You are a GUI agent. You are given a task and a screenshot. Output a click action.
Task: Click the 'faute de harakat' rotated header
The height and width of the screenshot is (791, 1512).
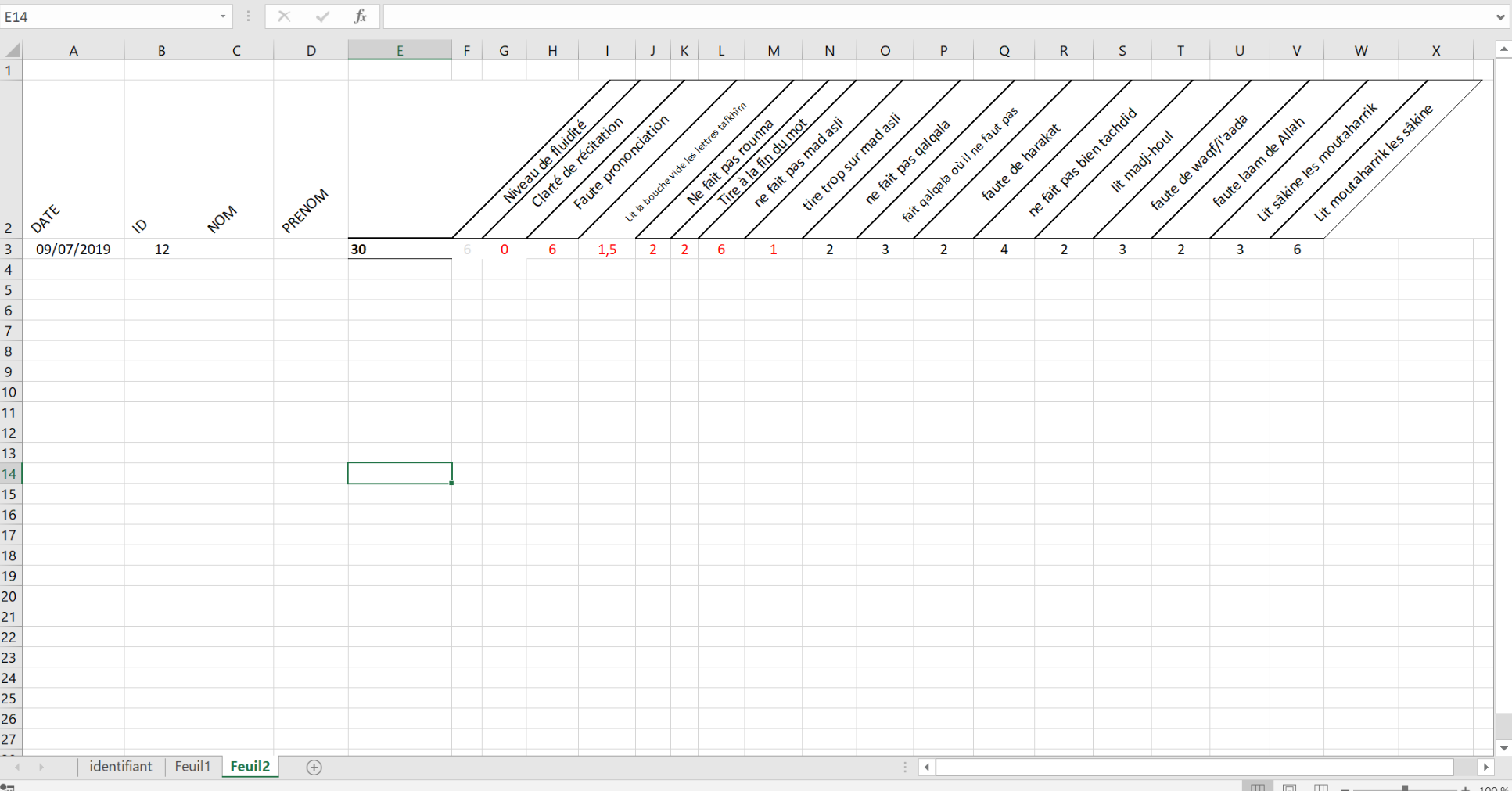1020,162
